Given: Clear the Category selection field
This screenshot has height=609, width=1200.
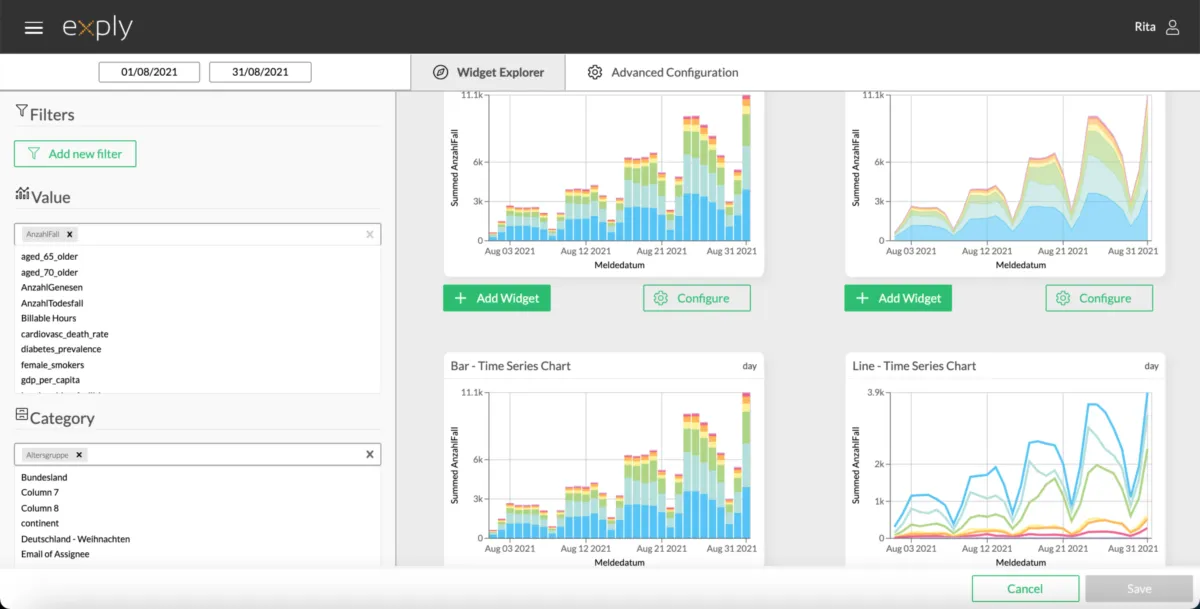Looking at the screenshot, I should pyautogui.click(x=369, y=454).
